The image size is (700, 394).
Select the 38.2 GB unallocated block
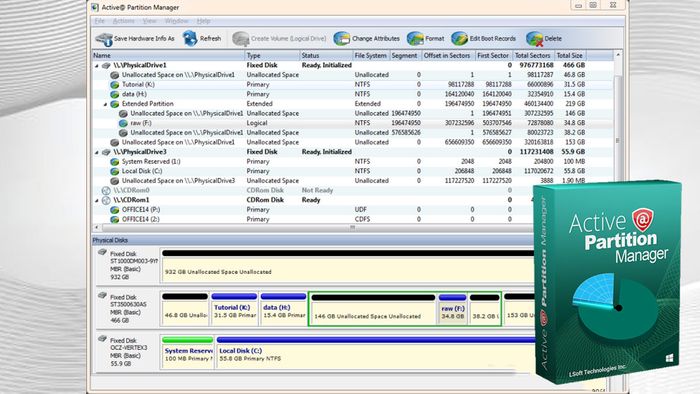tap(485, 309)
